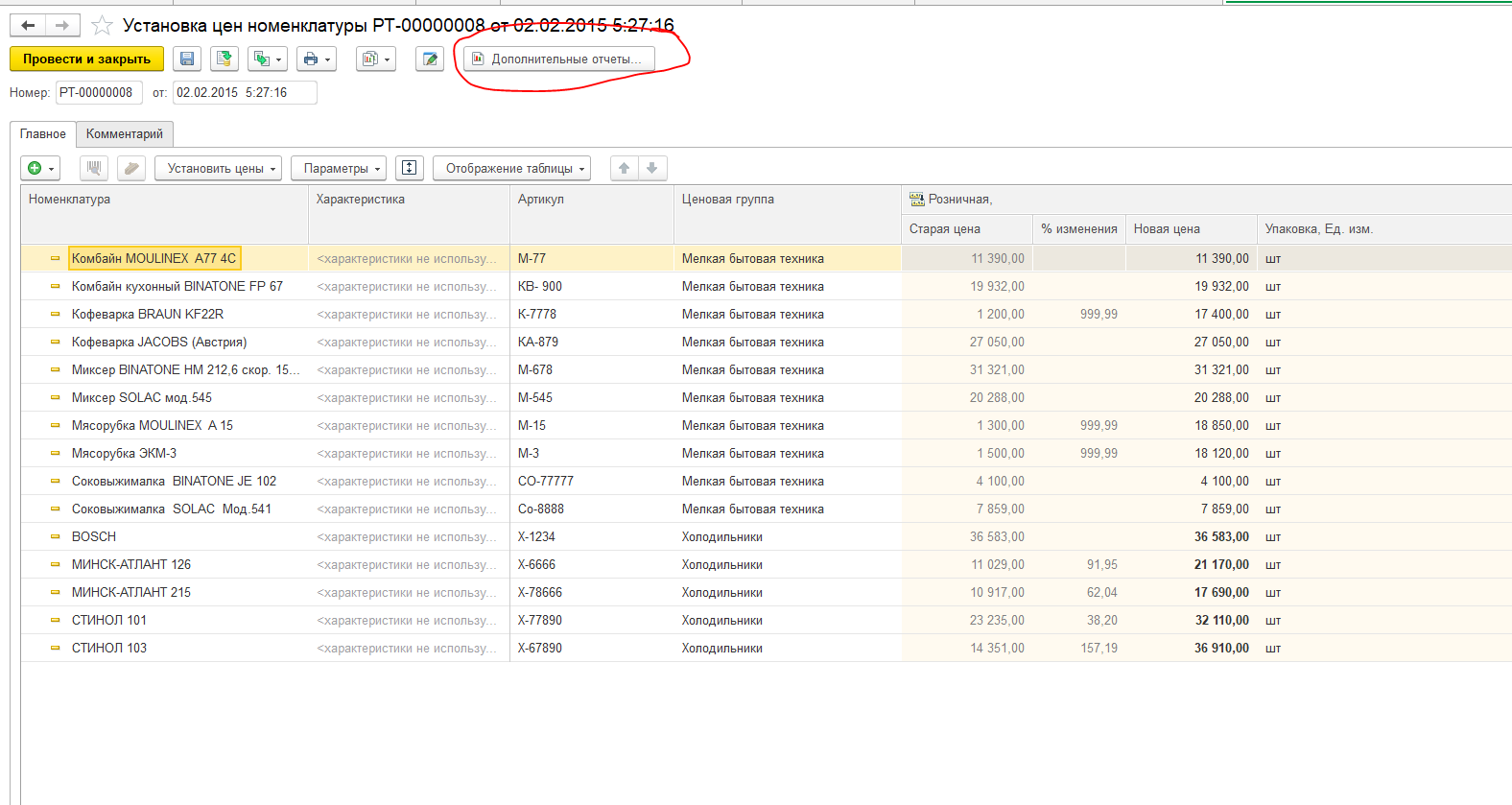This screenshot has height=805, width=1512.
Task: Click the date field 02.02.2015 5:27:16
Action: (x=245, y=93)
